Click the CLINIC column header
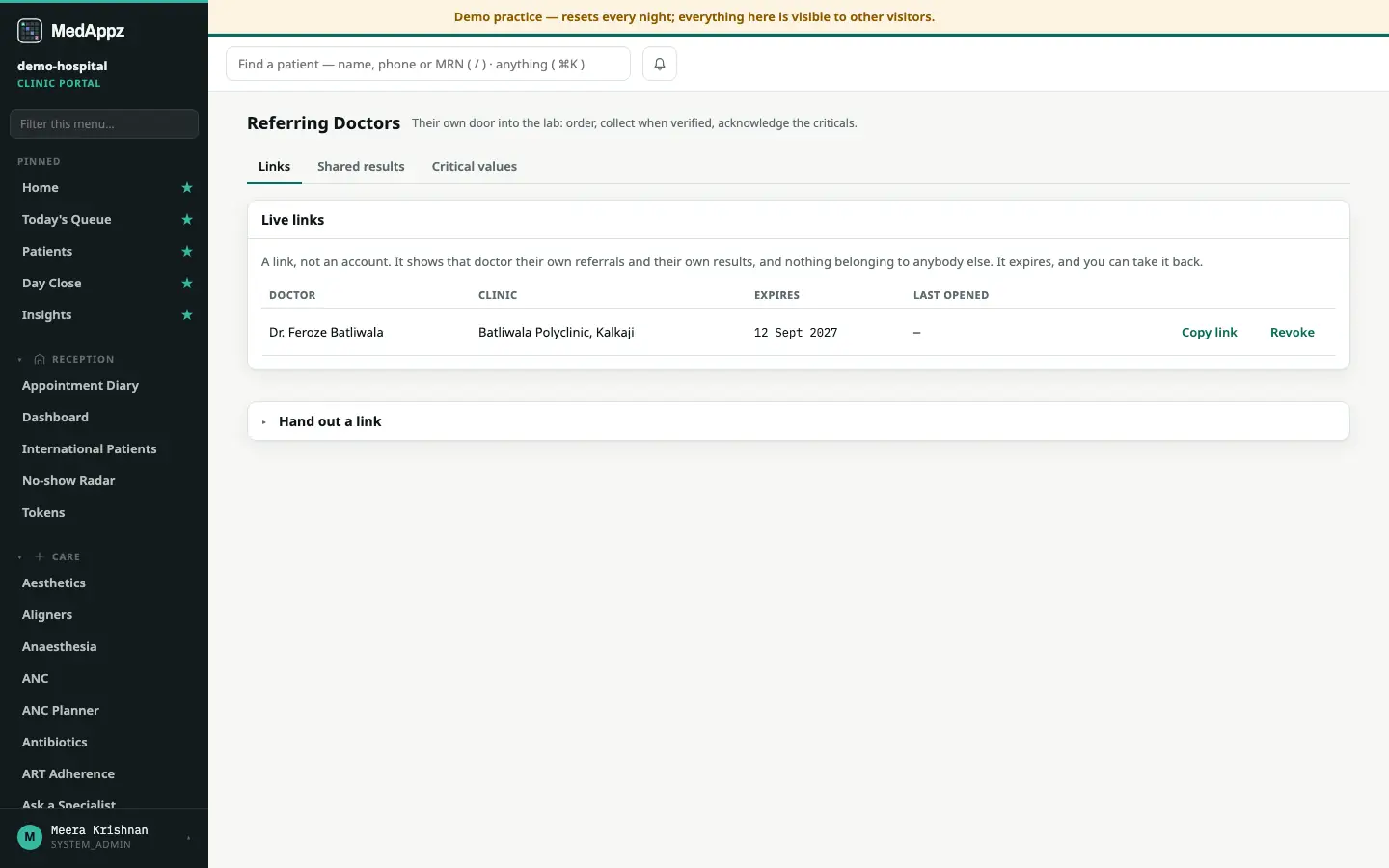Screen dimensions: 1389x868 (498, 295)
